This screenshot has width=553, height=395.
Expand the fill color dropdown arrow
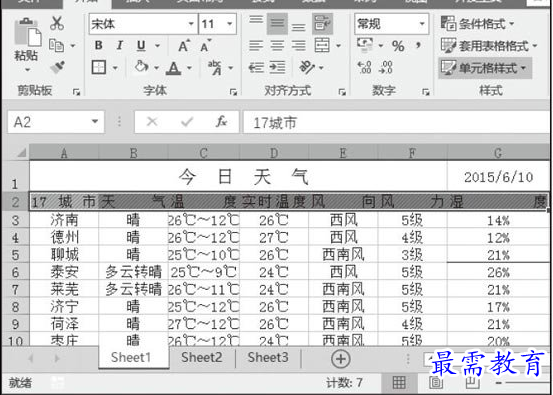[156, 68]
